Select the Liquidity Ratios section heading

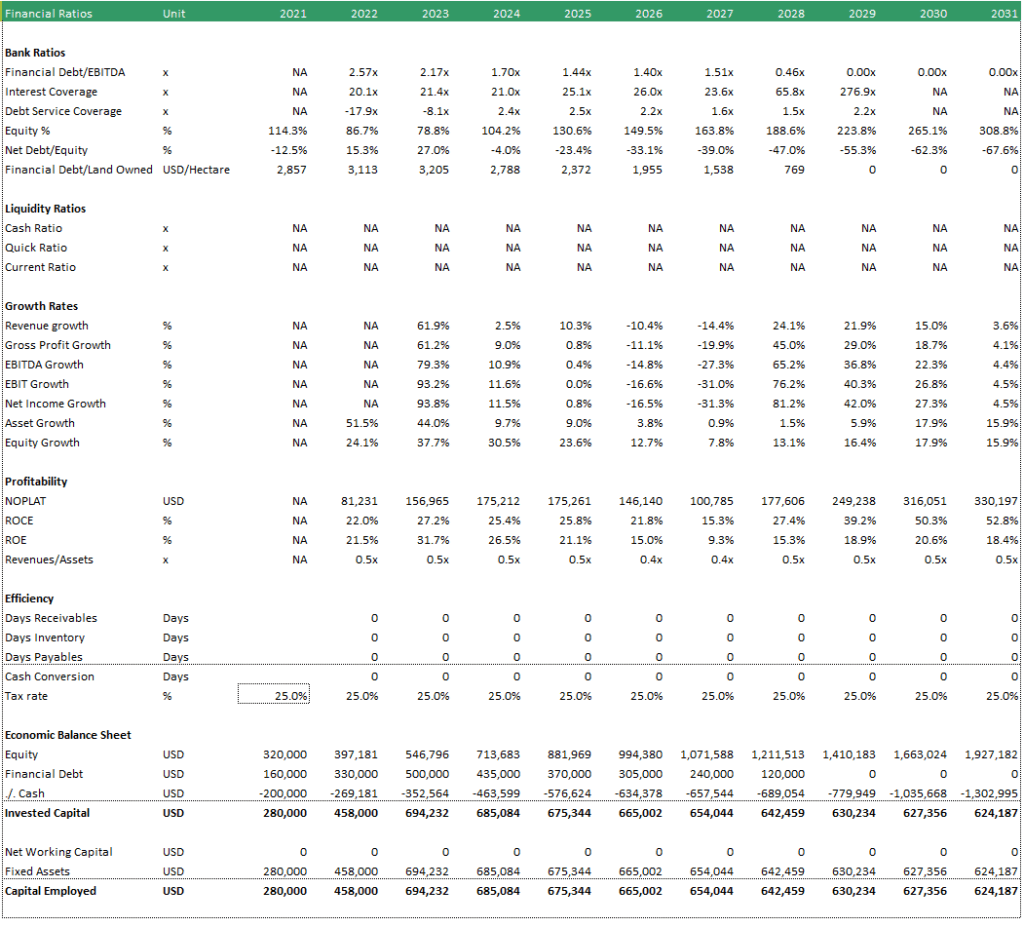point(45,209)
